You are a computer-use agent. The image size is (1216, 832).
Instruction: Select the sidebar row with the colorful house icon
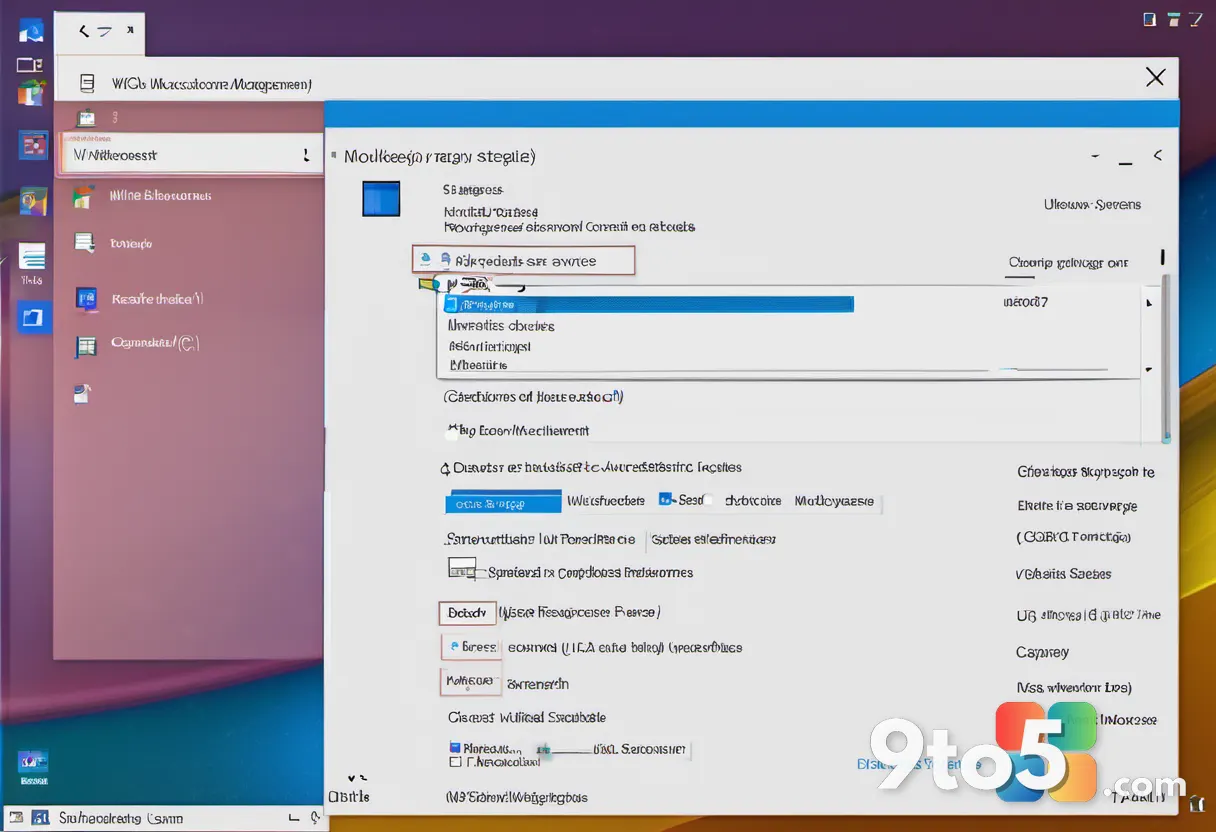tap(189, 196)
